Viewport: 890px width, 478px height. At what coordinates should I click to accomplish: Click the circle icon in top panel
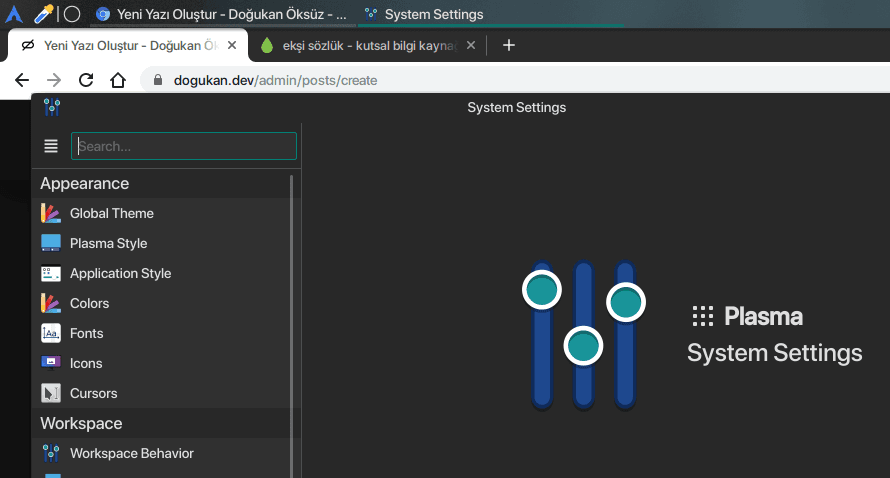coord(72,14)
